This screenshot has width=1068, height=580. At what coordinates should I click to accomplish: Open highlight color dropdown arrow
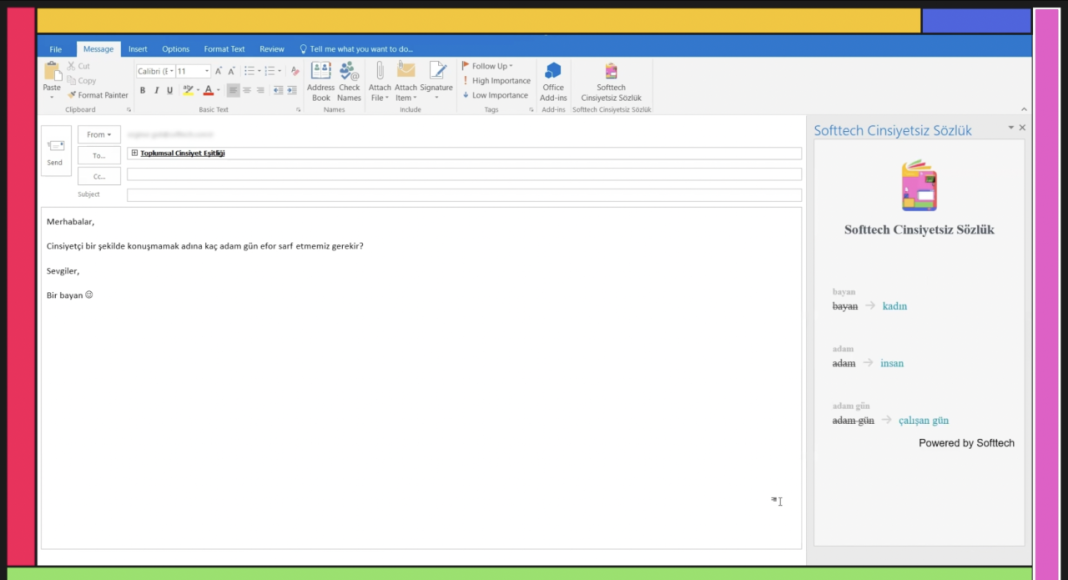198,90
